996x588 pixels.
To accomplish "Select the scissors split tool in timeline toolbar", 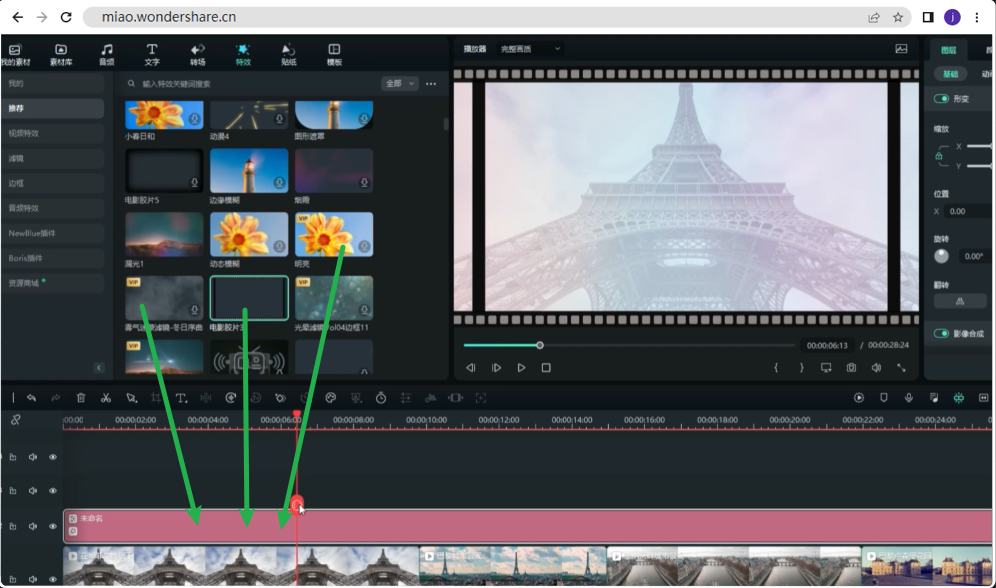I will (106, 398).
